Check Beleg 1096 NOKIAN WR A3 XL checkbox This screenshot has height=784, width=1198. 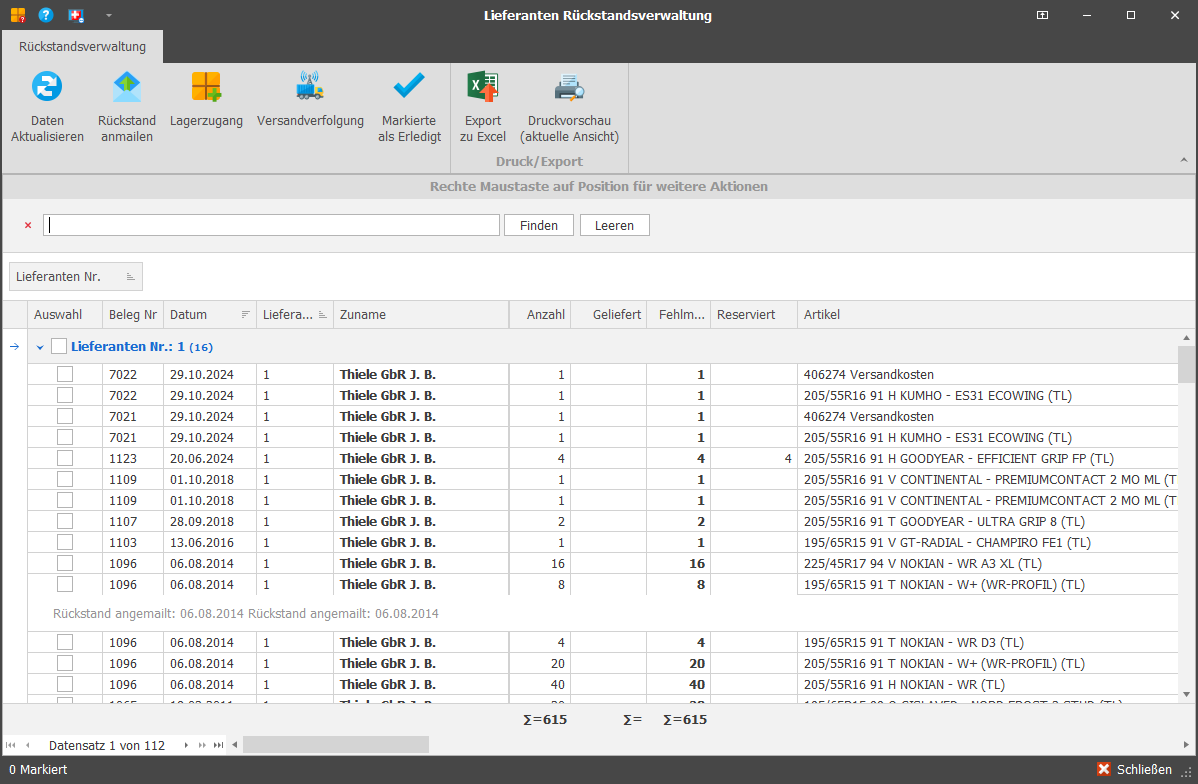coord(65,563)
